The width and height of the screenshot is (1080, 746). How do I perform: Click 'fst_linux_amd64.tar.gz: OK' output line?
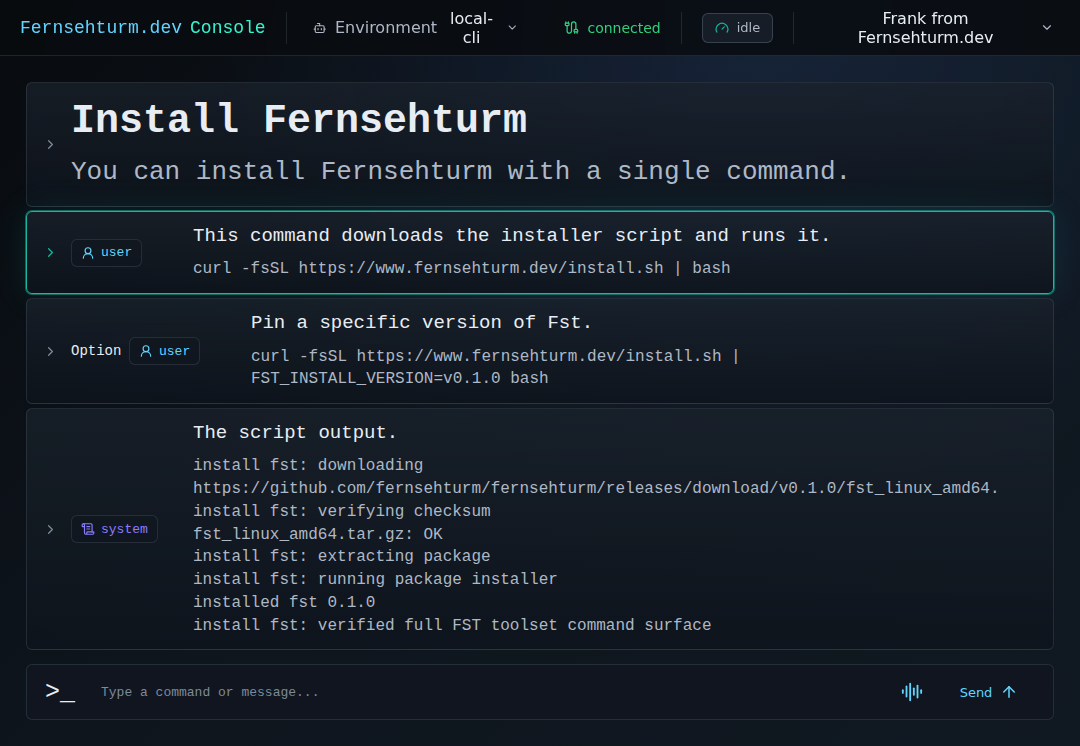318,534
